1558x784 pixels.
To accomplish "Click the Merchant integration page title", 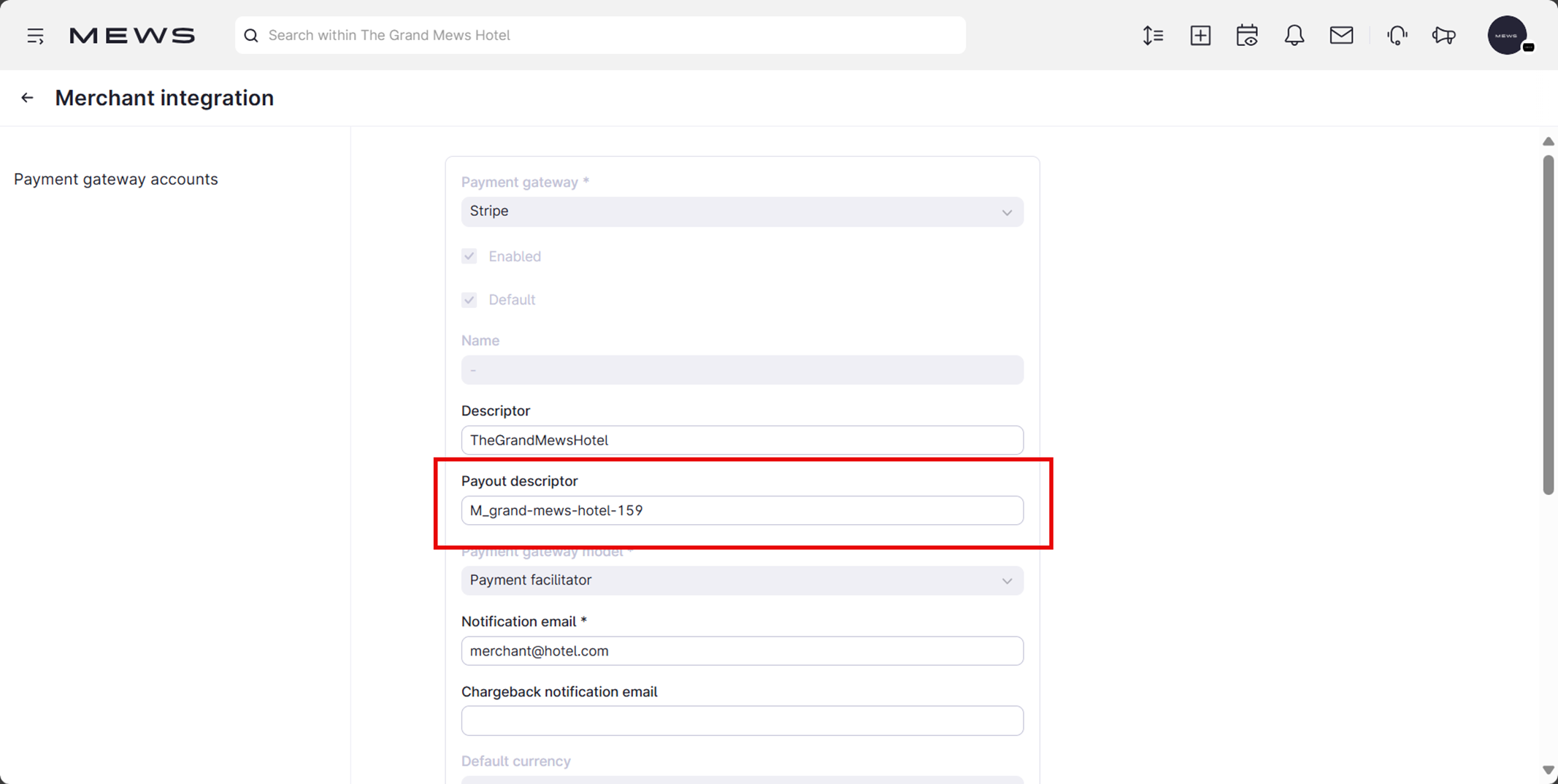I will coord(164,98).
